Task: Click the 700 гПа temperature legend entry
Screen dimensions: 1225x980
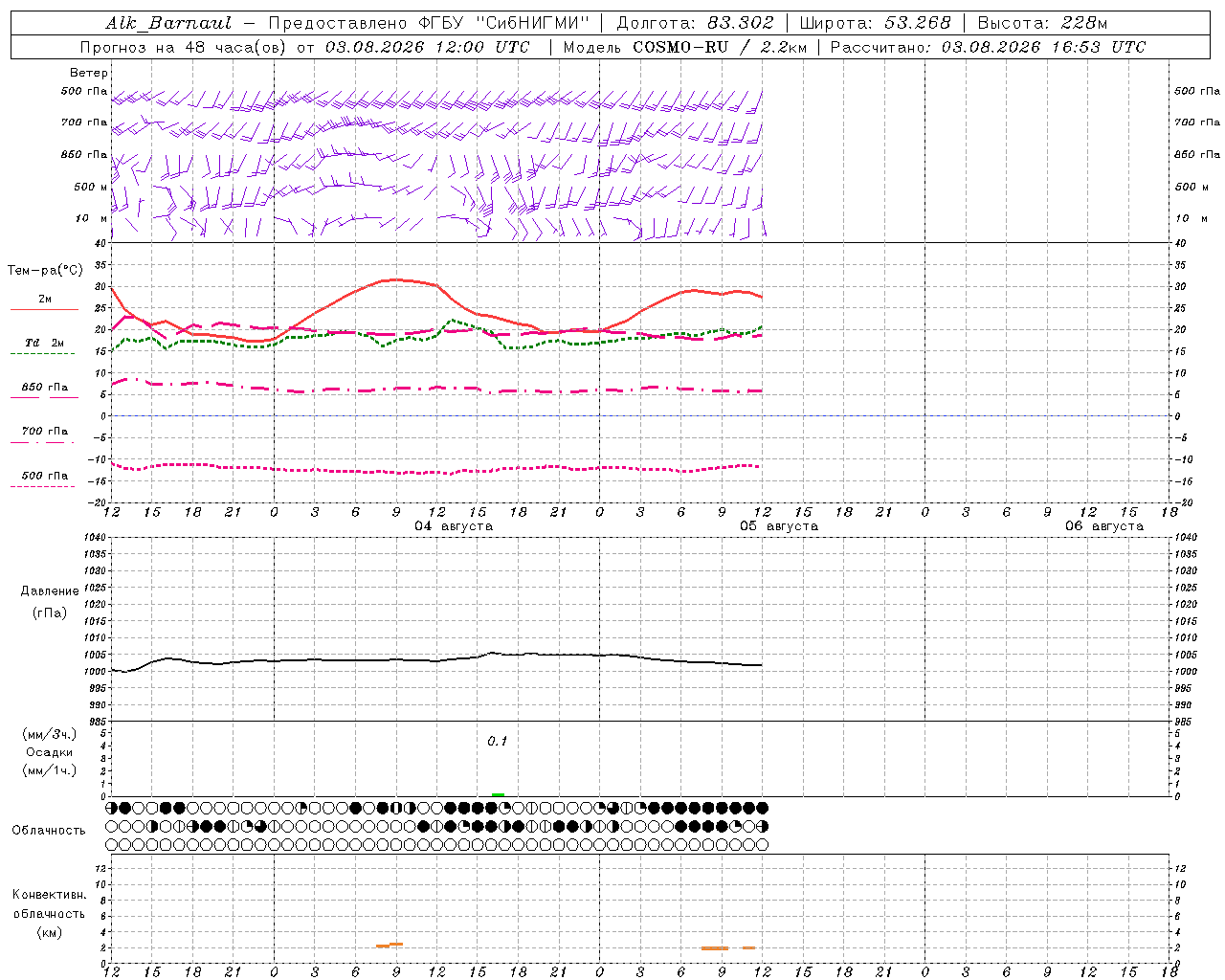Action: (45, 432)
